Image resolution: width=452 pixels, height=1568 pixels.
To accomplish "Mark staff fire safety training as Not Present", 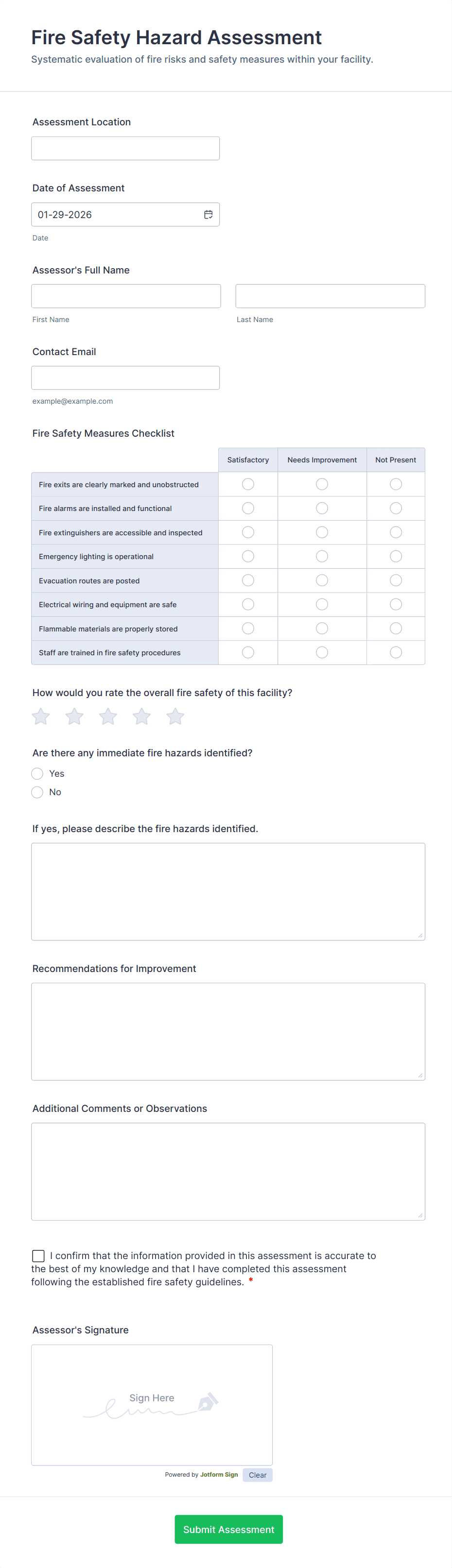I will [x=395, y=652].
